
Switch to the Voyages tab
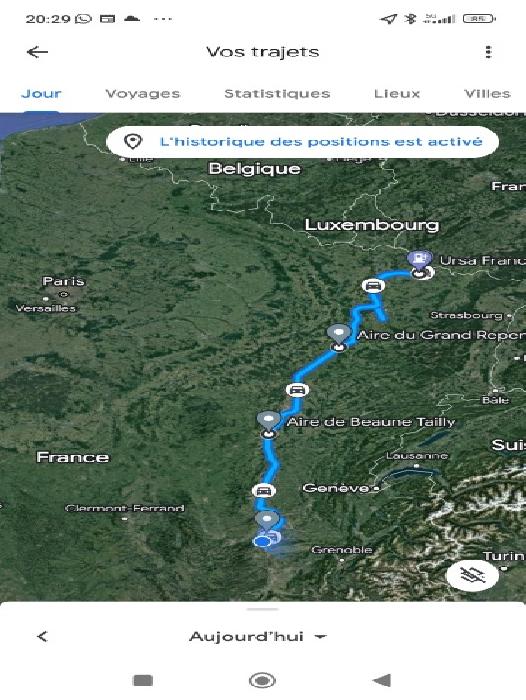click(142, 94)
